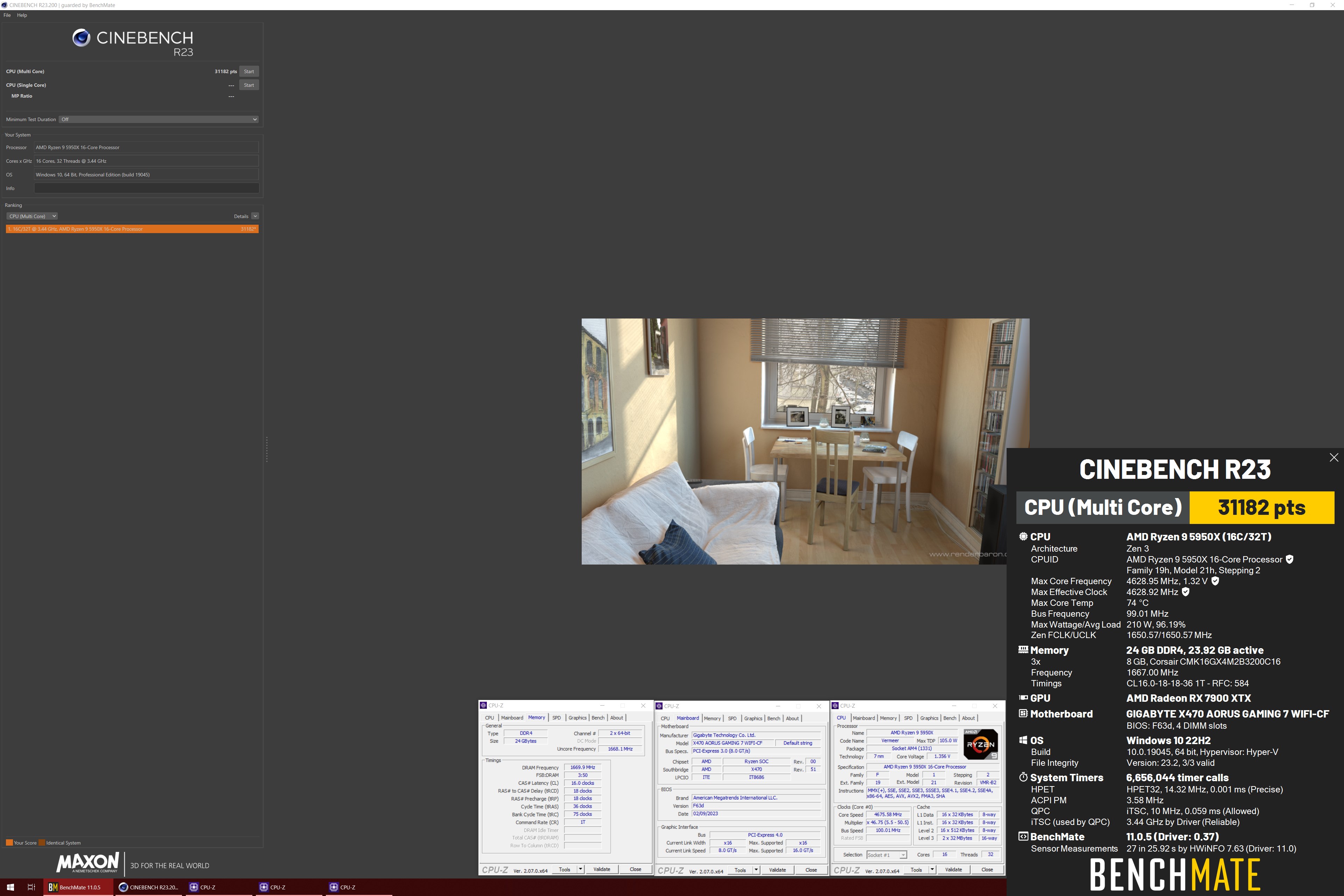Click the Windows 10 22H2 OS heading
Image resolution: width=1344 pixels, height=896 pixels.
click(x=1168, y=740)
